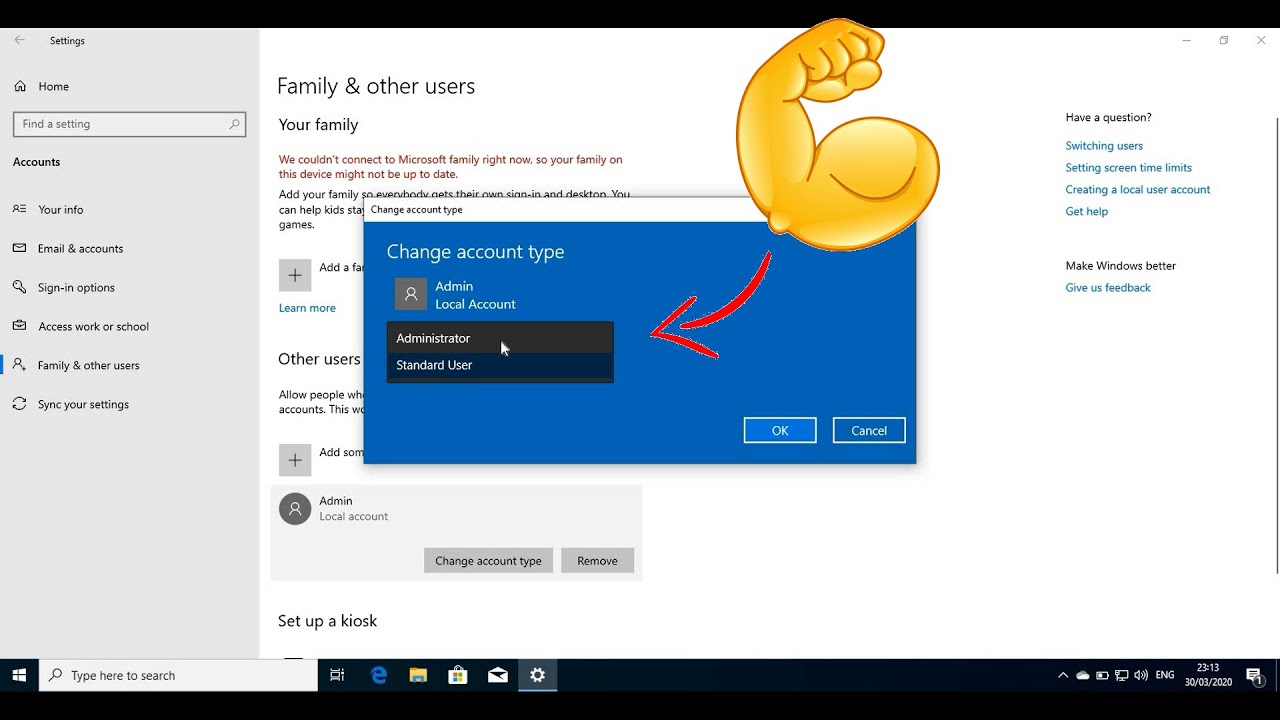Click the network tray icon
Screen dimensions: 1280x720
1121,676
